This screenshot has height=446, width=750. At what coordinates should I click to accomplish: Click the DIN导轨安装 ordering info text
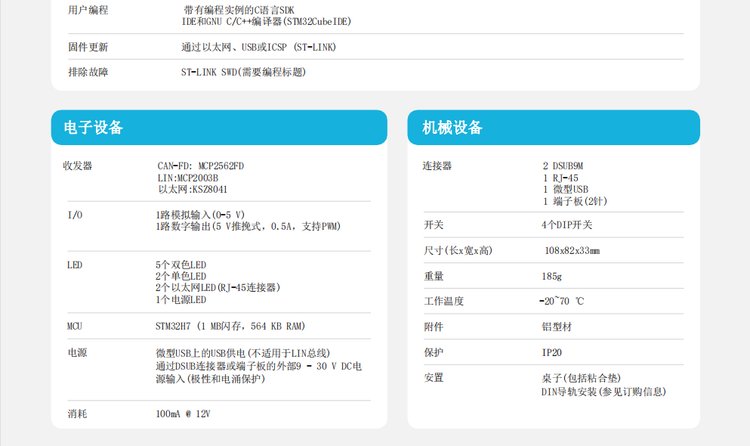pyautogui.click(x=596, y=392)
